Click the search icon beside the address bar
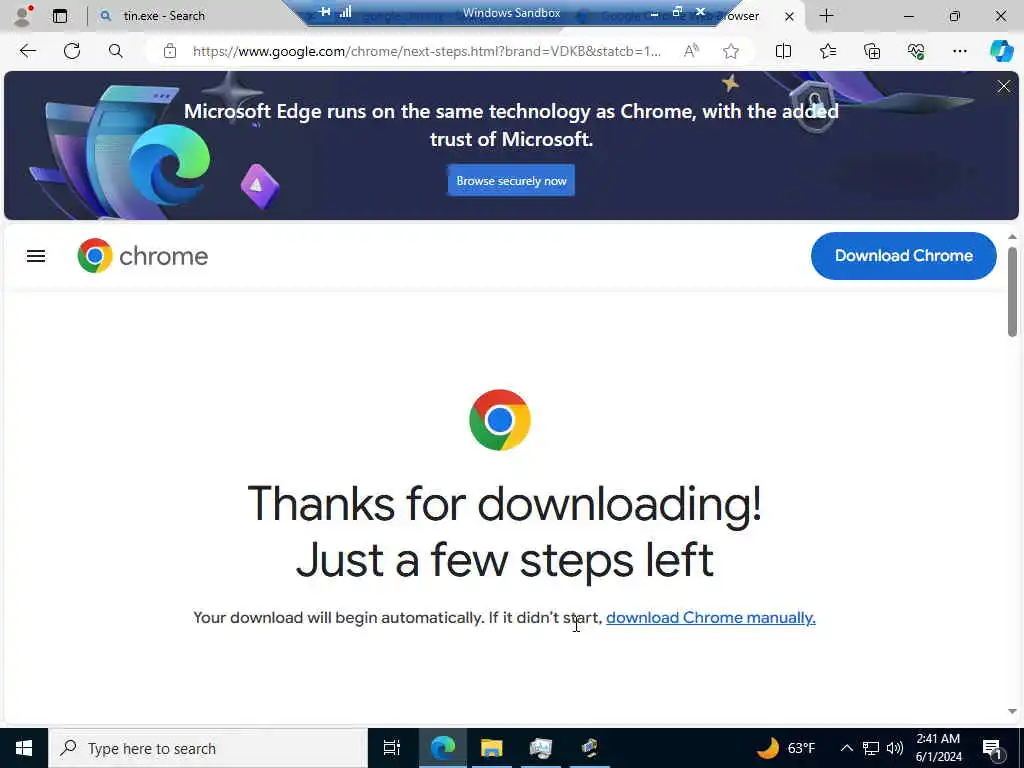This screenshot has height=768, width=1024. tap(116, 51)
